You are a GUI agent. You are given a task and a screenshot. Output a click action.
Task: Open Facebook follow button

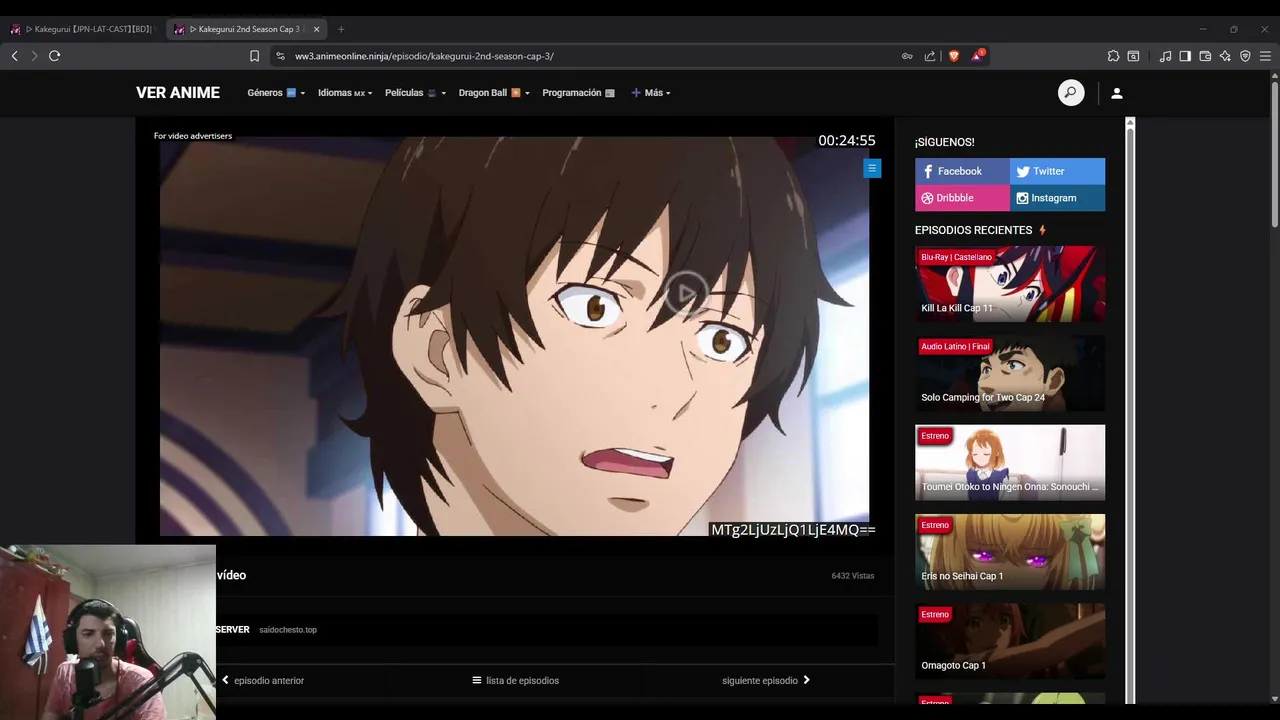(x=962, y=171)
